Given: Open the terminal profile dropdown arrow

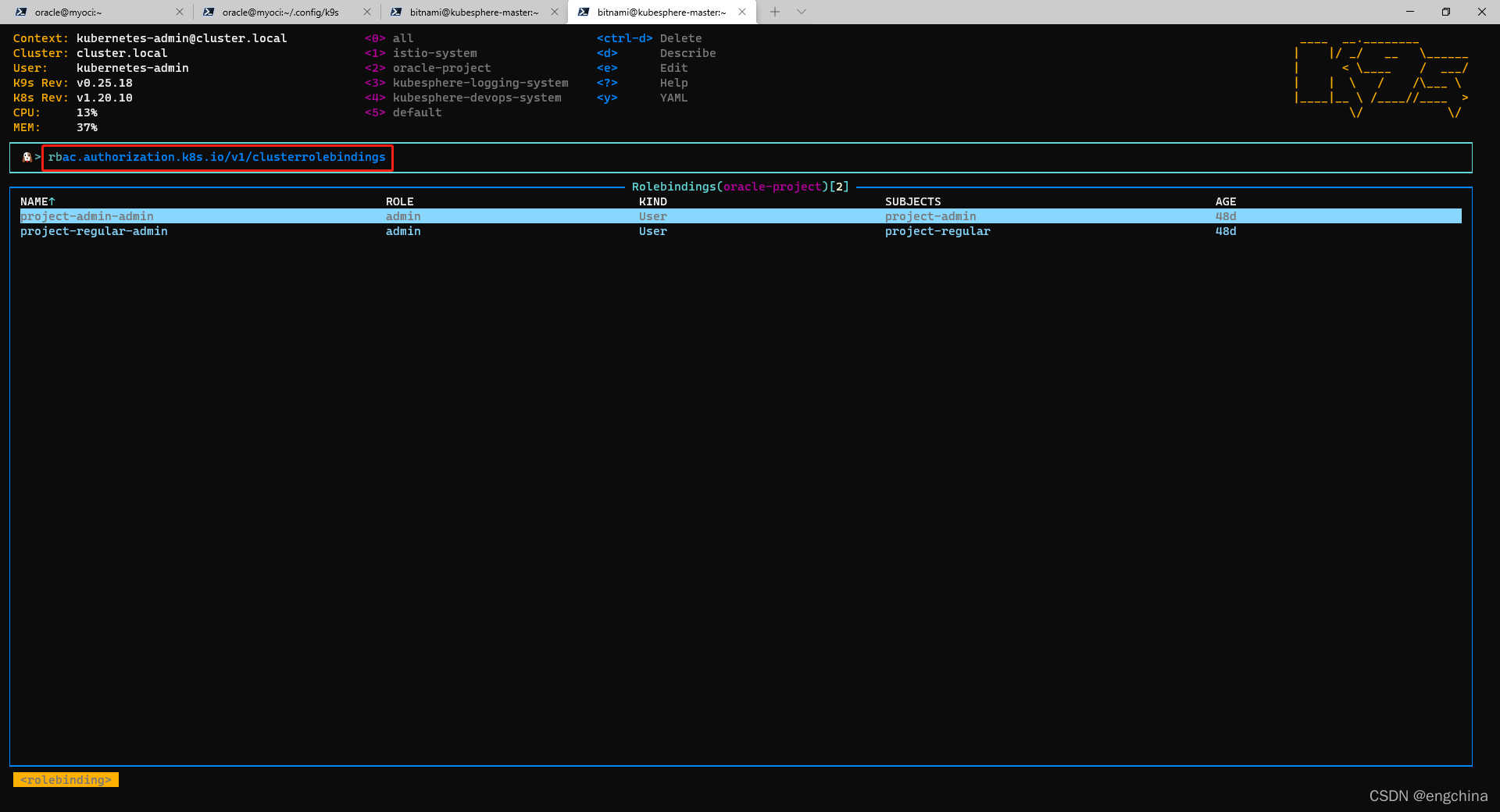Looking at the screenshot, I should [802, 12].
